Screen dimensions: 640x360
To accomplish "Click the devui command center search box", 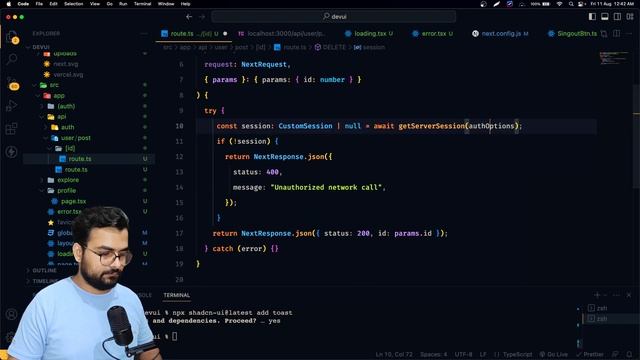I will (334, 17).
